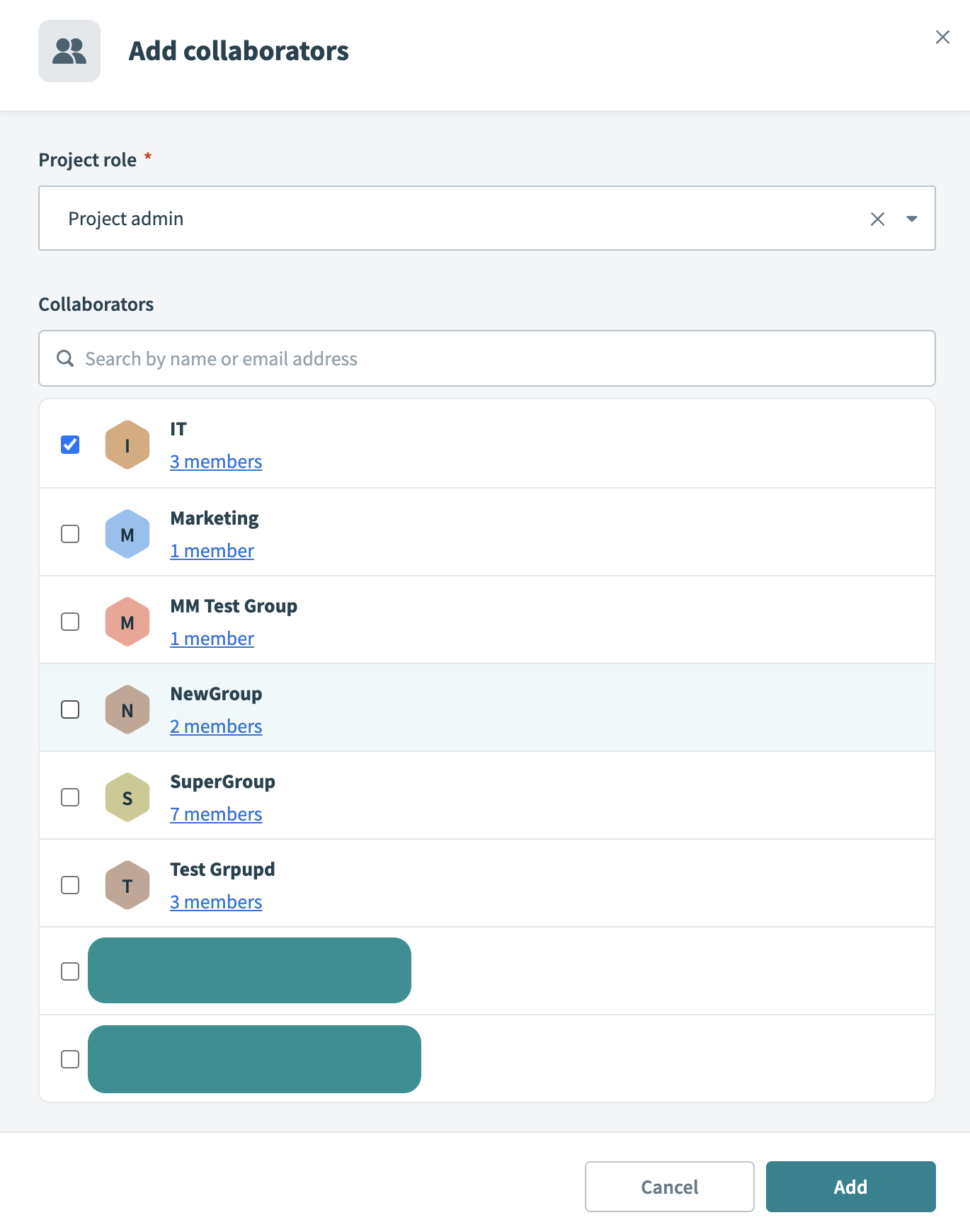The image size is (970, 1232).
Task: Focus the search by name or email field
Action: tap(496, 358)
